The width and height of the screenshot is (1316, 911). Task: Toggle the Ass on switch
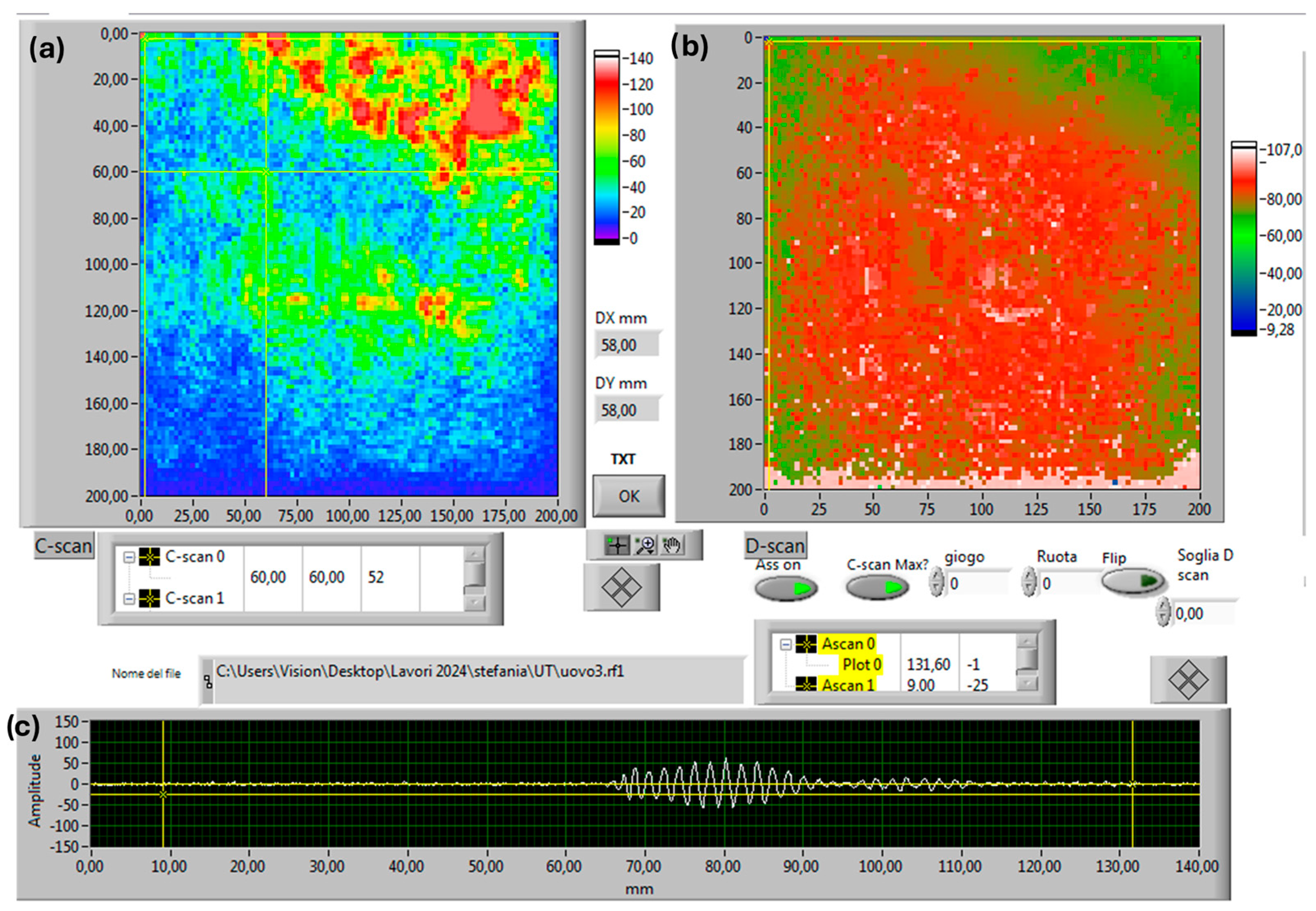click(786, 588)
